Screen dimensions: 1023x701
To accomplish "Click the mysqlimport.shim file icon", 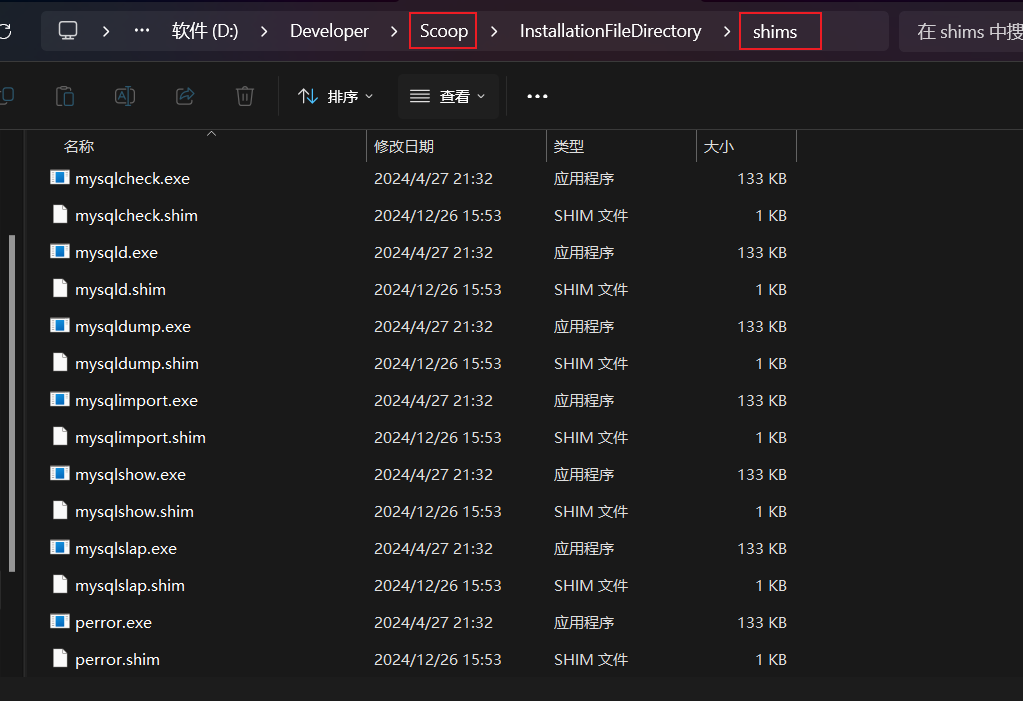I will point(60,437).
